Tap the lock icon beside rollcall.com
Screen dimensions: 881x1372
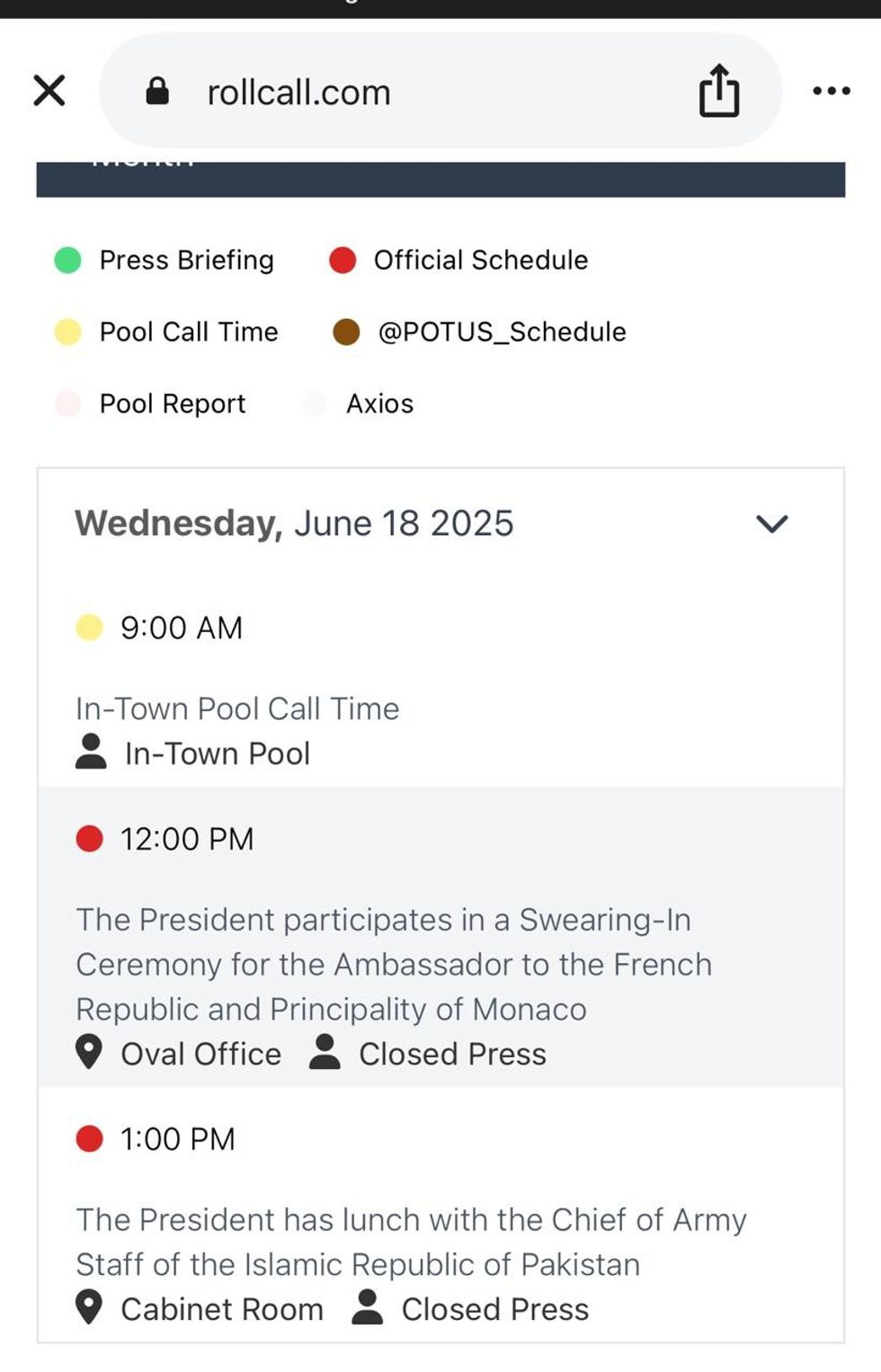click(x=157, y=91)
